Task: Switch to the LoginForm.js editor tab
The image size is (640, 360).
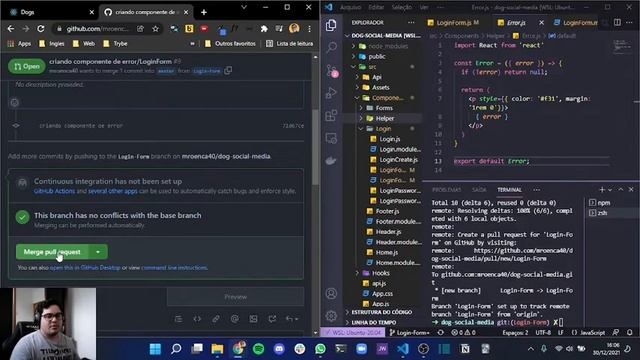Action: point(453,22)
